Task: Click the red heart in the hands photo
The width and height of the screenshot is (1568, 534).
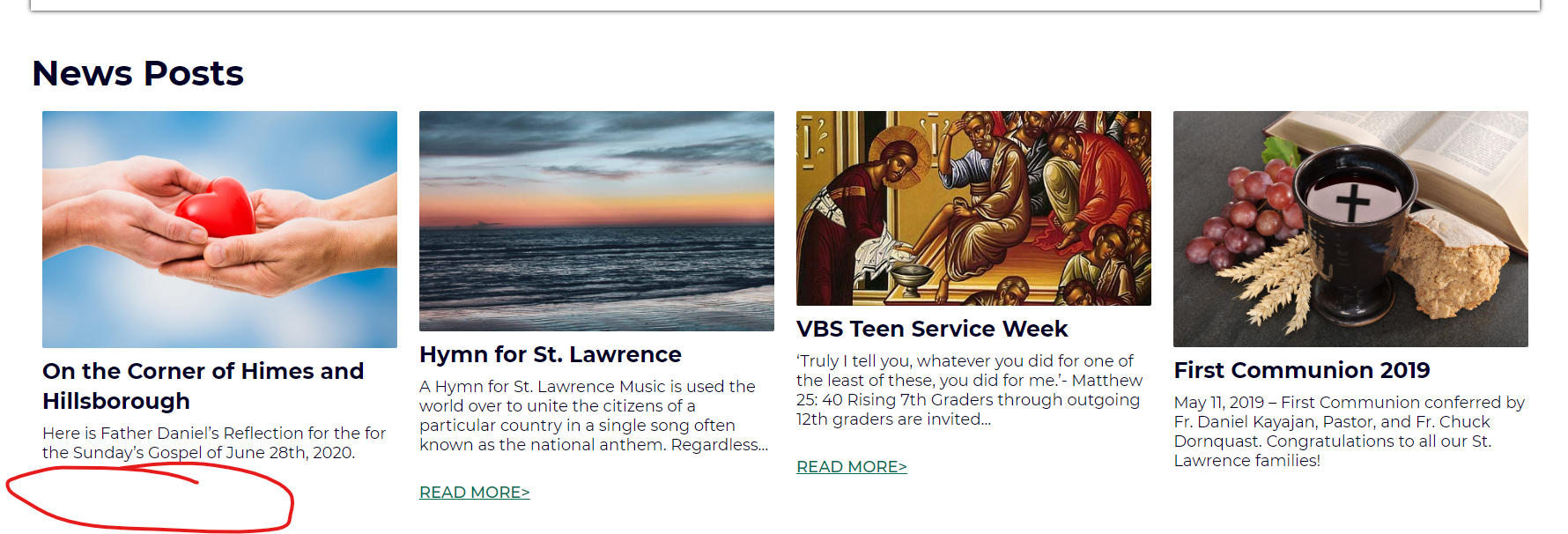Action: pyautogui.click(x=216, y=208)
